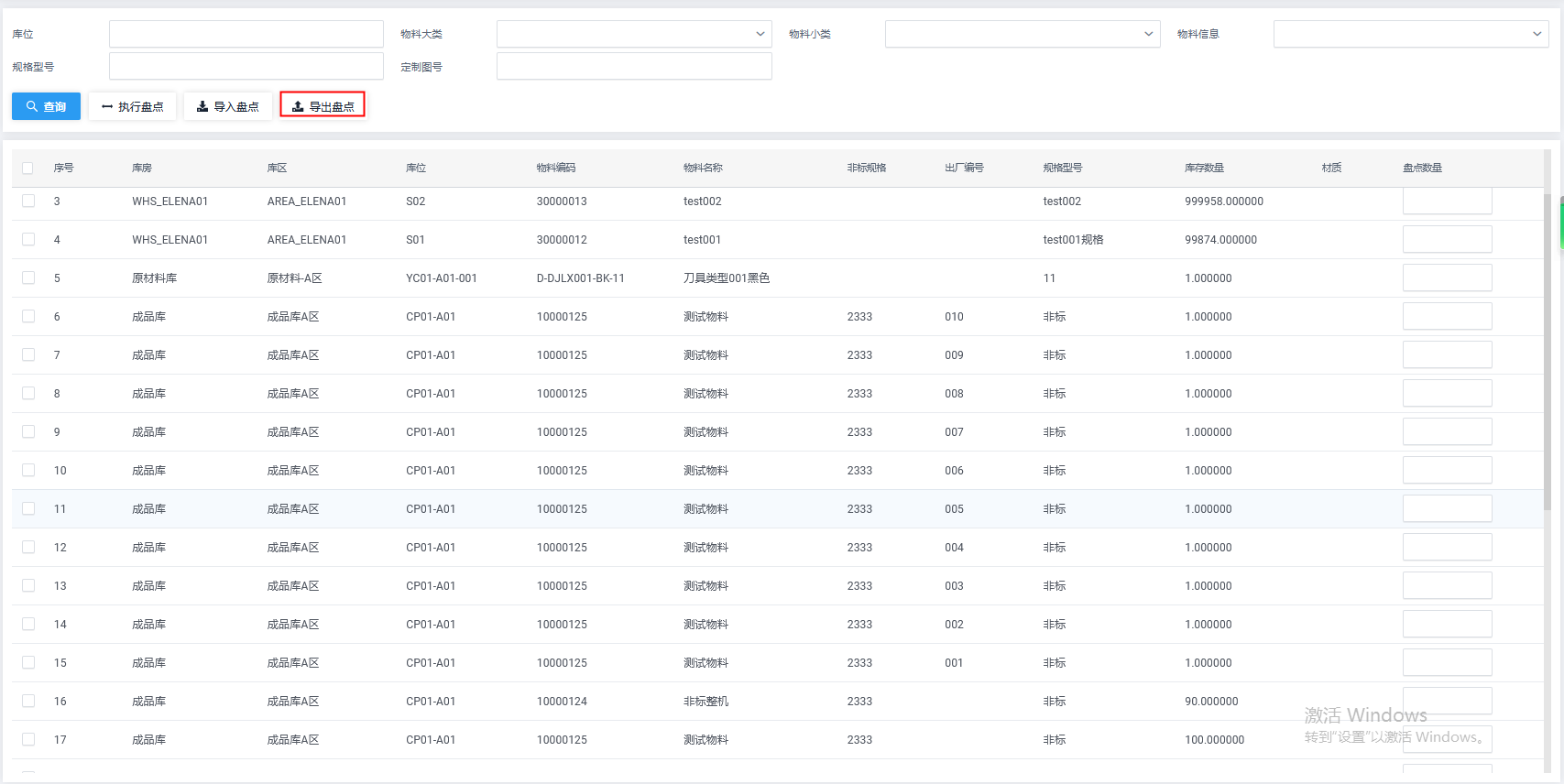Enter 盘点数量 field for row 10

(1447, 471)
